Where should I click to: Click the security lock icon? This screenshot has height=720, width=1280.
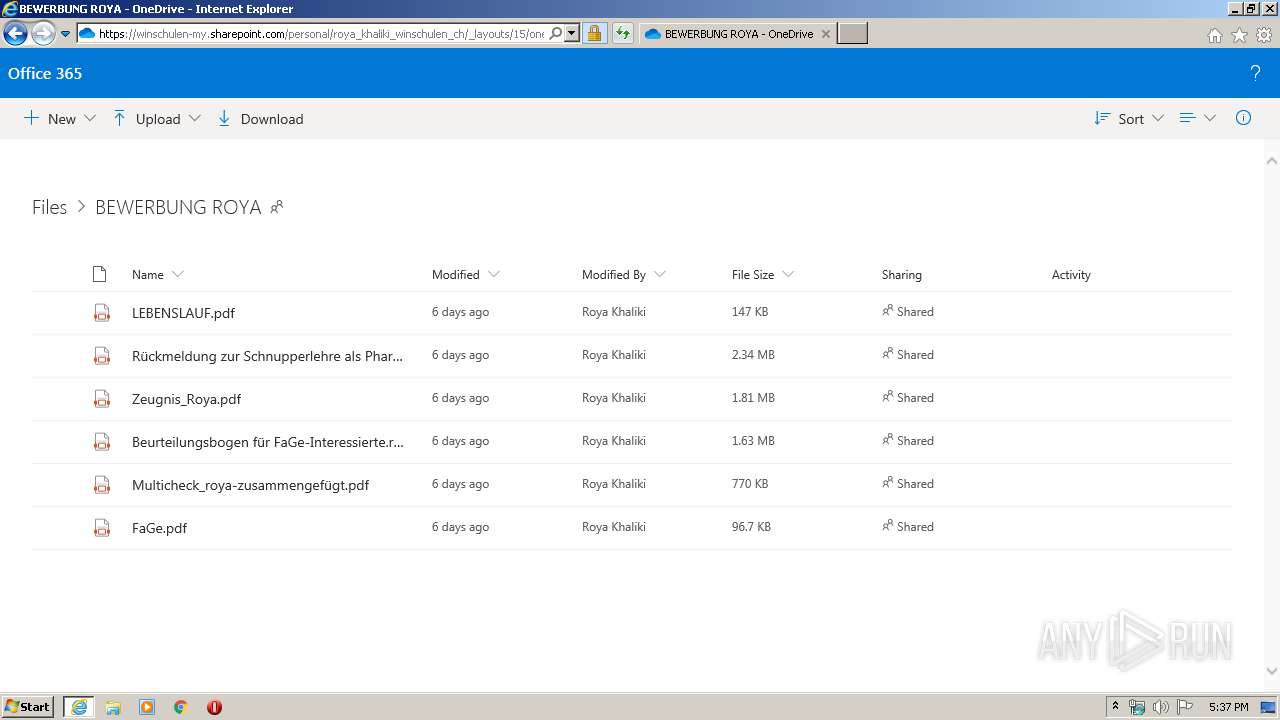[594, 34]
